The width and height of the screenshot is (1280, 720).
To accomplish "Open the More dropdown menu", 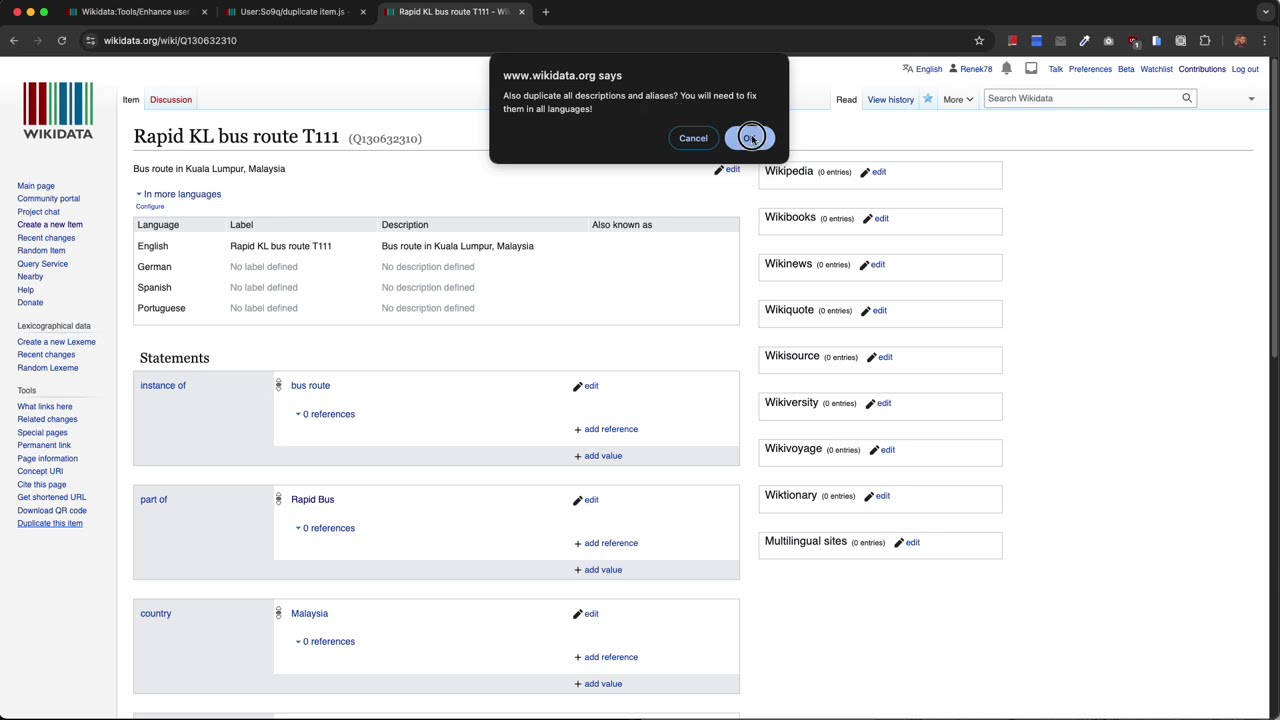I will coord(958,99).
